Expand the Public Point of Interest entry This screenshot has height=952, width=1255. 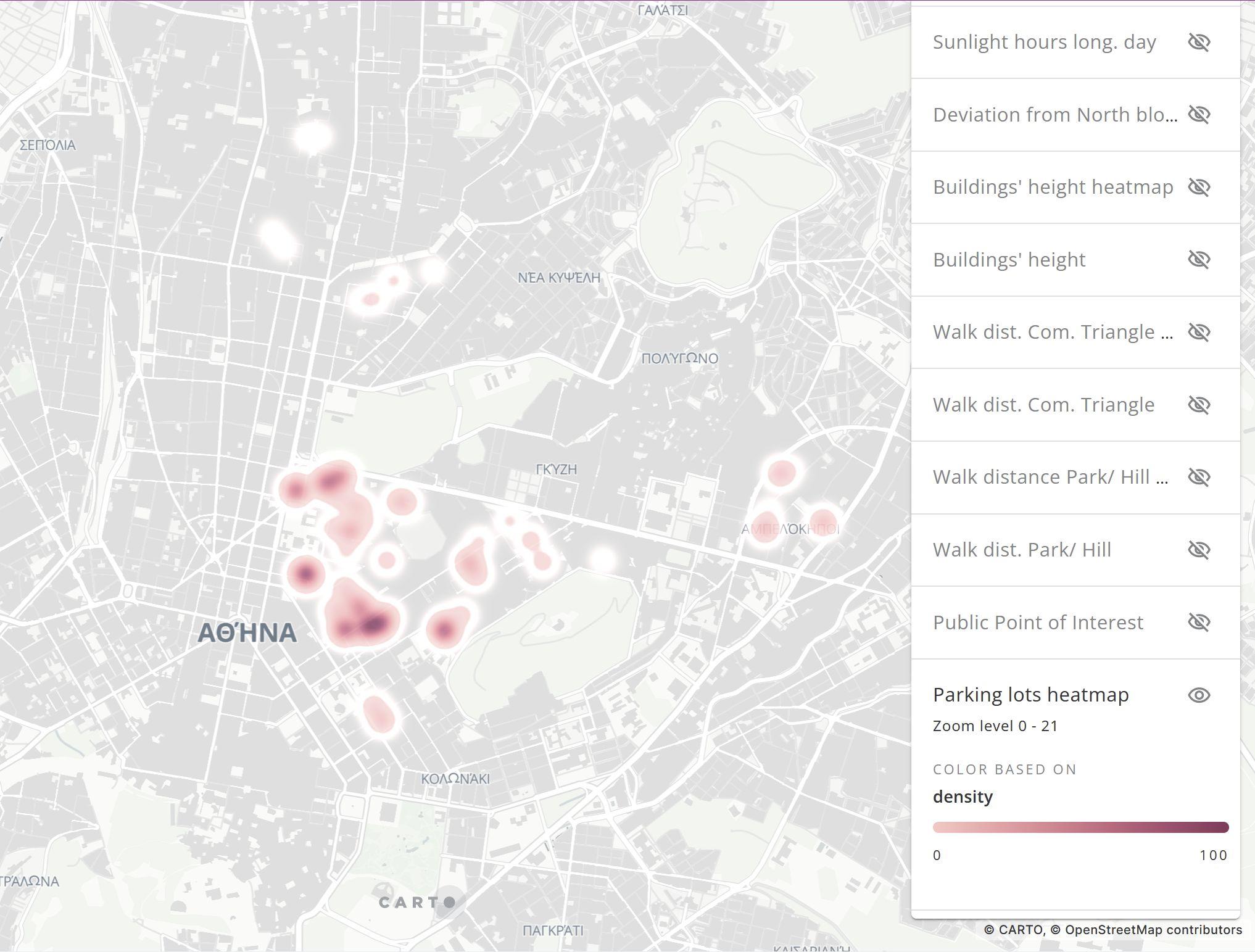1038,623
